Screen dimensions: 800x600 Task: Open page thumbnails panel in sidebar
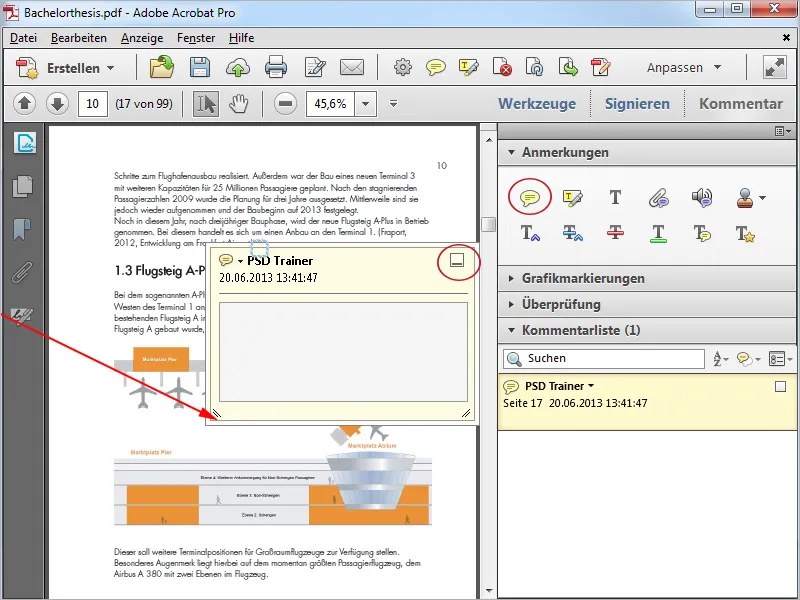pos(22,186)
